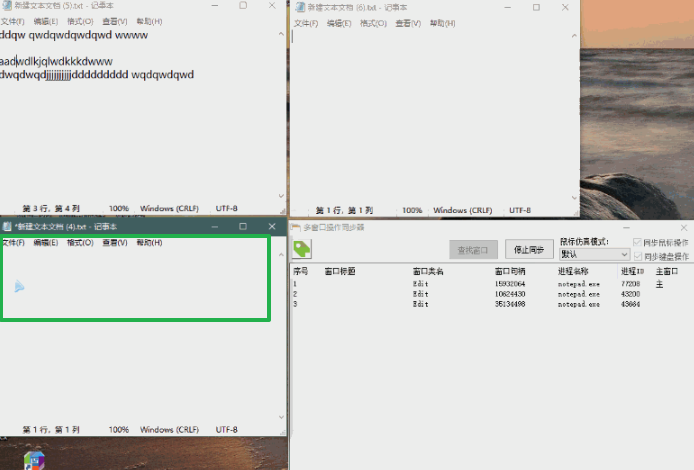Click scroll-down arrow in the (6).txt Notepad
Image resolution: width=694 pixels, height=470 pixels.
(x=574, y=197)
